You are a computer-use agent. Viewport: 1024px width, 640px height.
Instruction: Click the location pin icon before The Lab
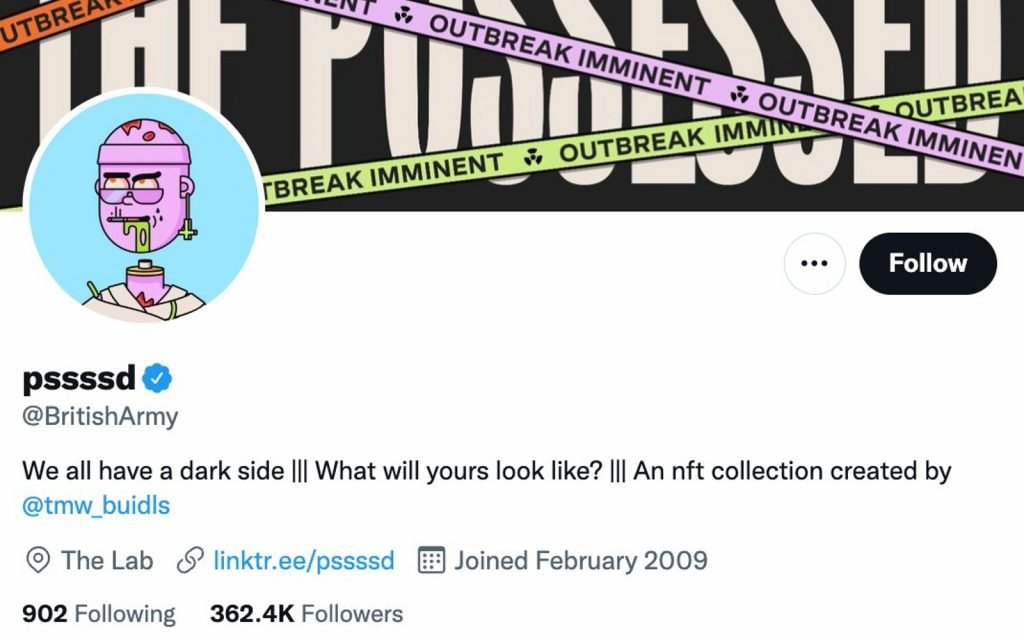pyautogui.click(x=38, y=561)
